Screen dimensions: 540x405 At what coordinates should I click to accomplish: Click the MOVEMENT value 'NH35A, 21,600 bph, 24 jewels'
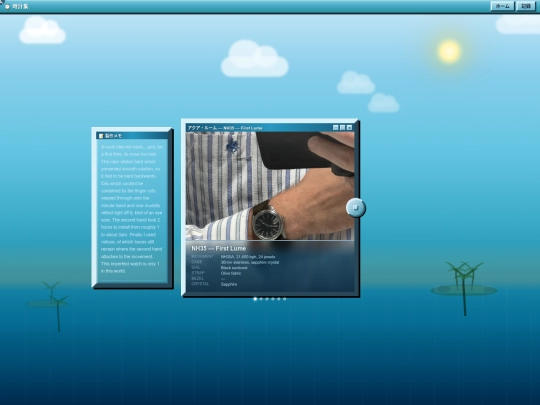pos(248,257)
